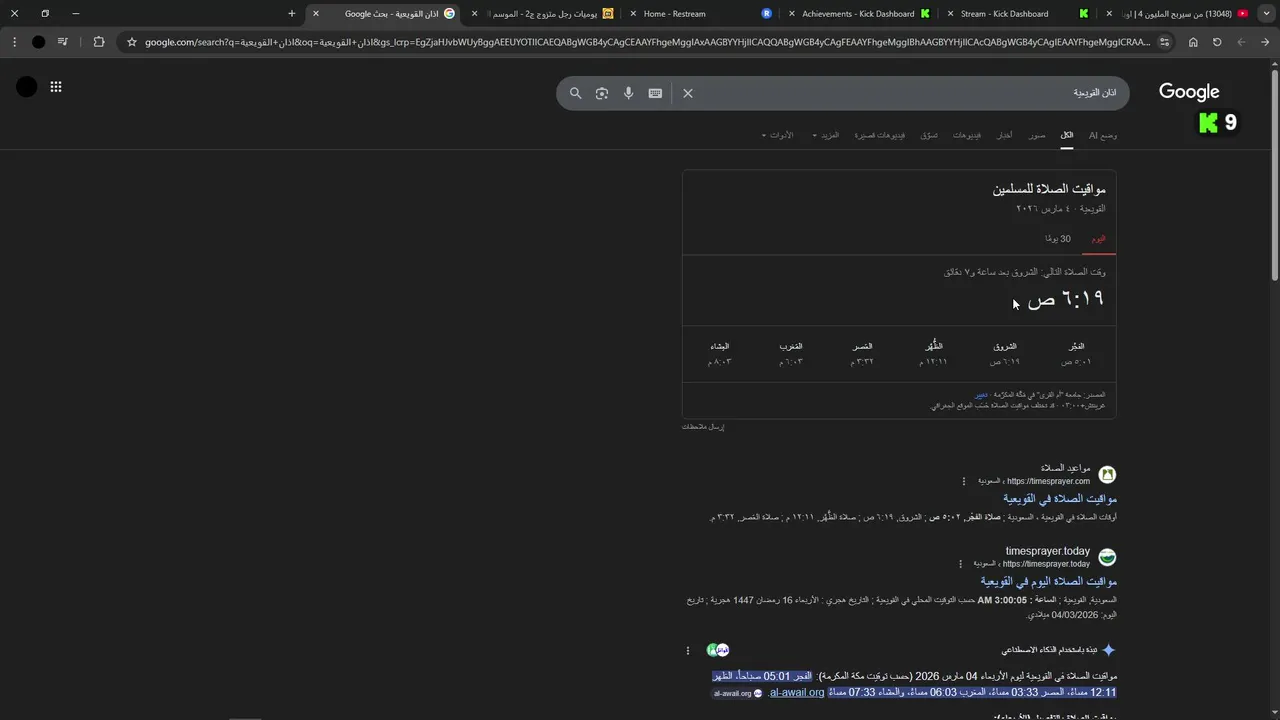Click the الظهر 12:11 prayer time

coord(934,354)
